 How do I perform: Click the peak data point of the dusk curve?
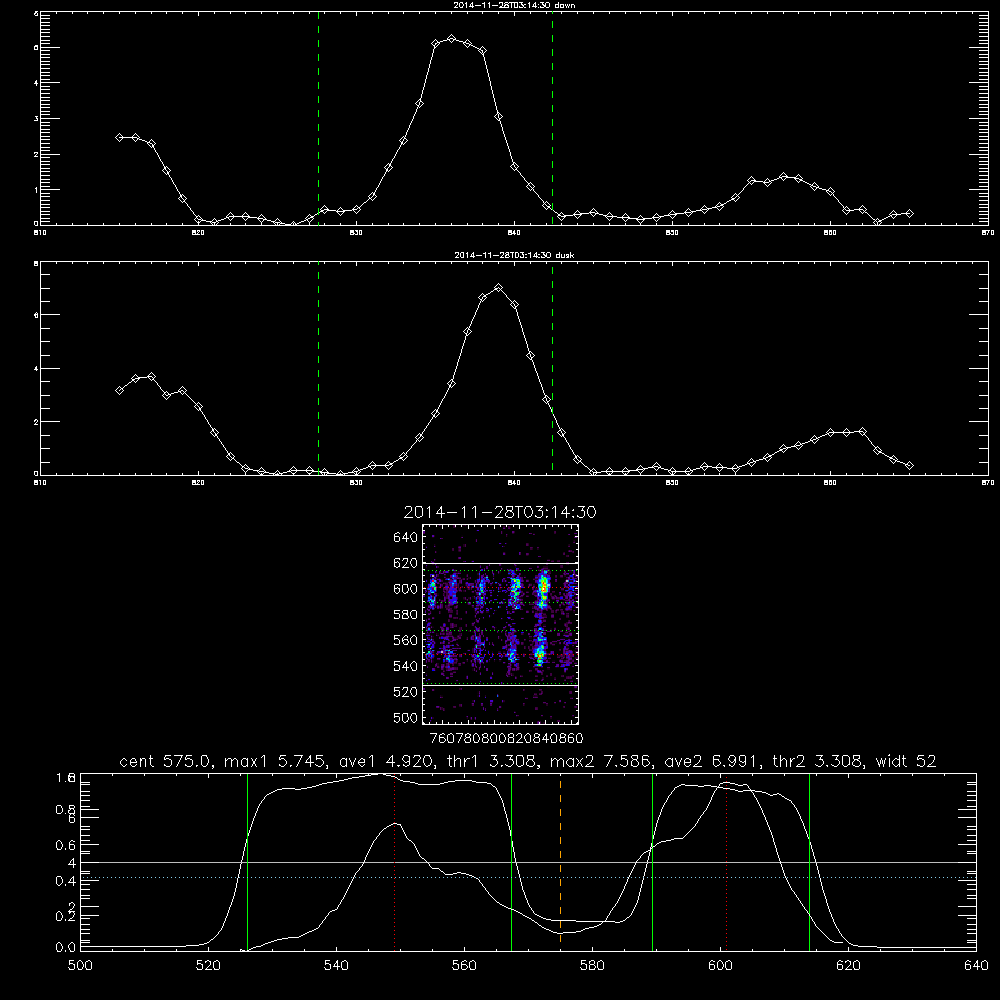(x=499, y=288)
